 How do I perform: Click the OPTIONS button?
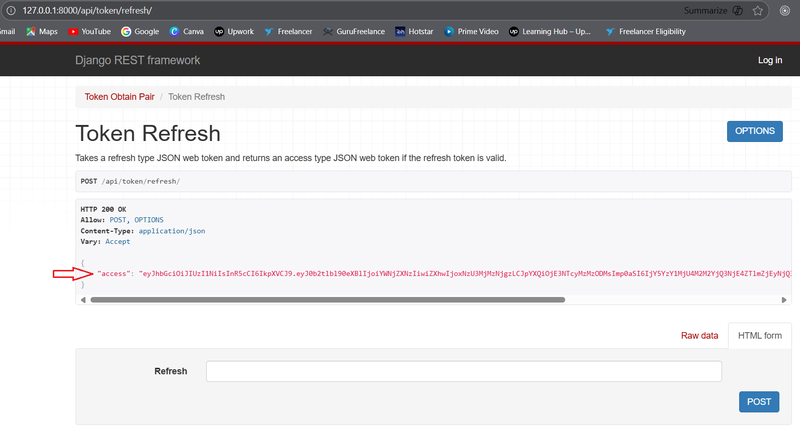(755, 131)
